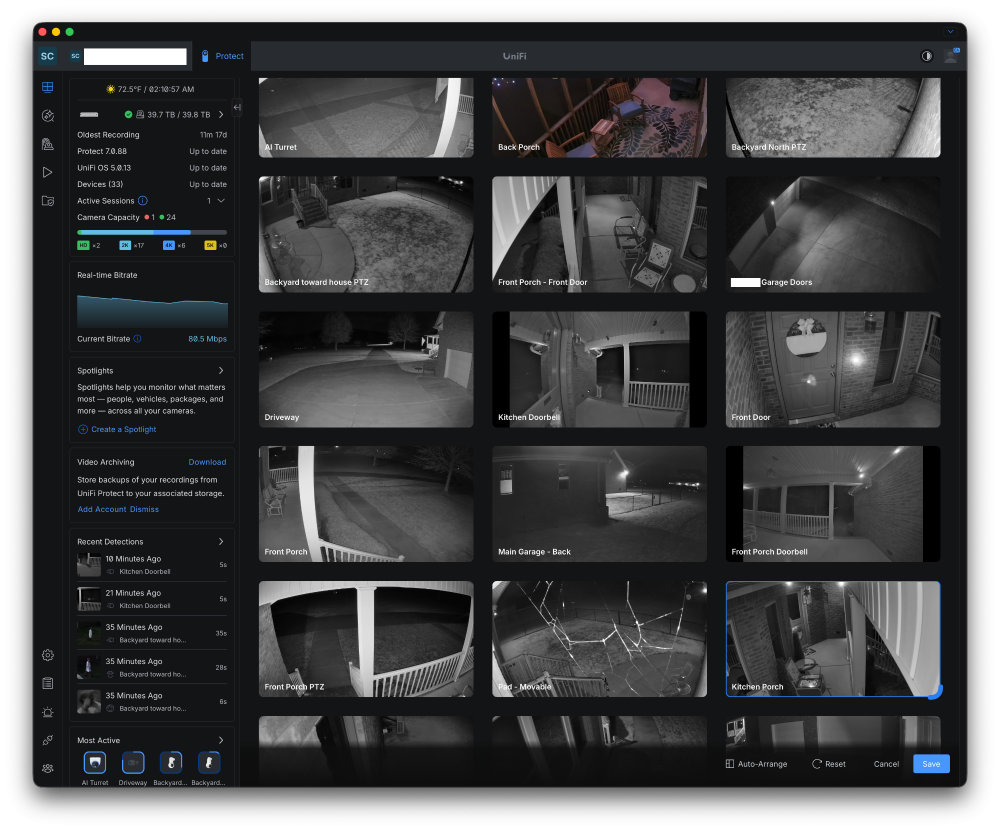
Task: Open the Users icon at sidebar bottom
Action: 47,768
